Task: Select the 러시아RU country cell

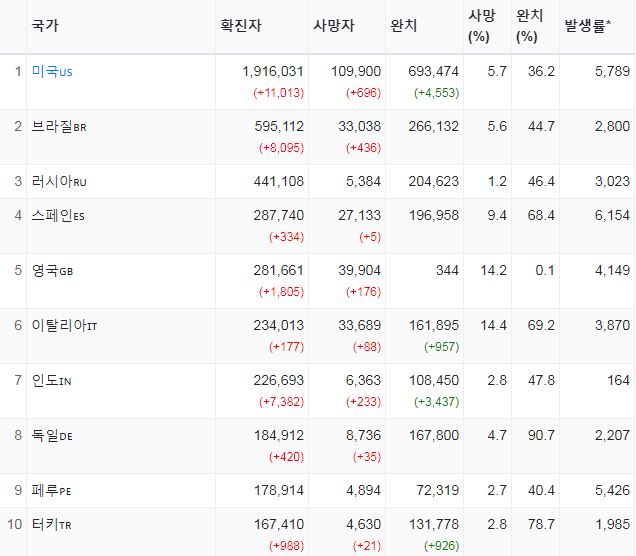Action: (x=60, y=181)
